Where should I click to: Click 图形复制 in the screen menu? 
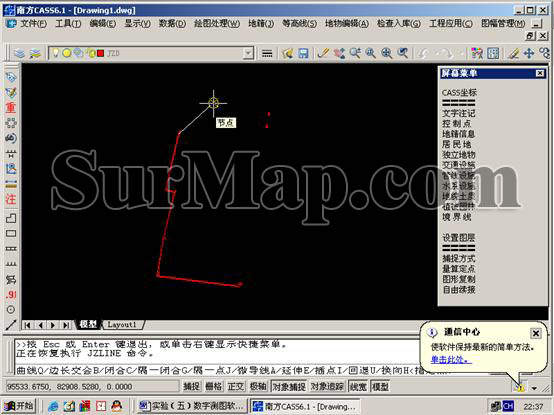pos(459,279)
